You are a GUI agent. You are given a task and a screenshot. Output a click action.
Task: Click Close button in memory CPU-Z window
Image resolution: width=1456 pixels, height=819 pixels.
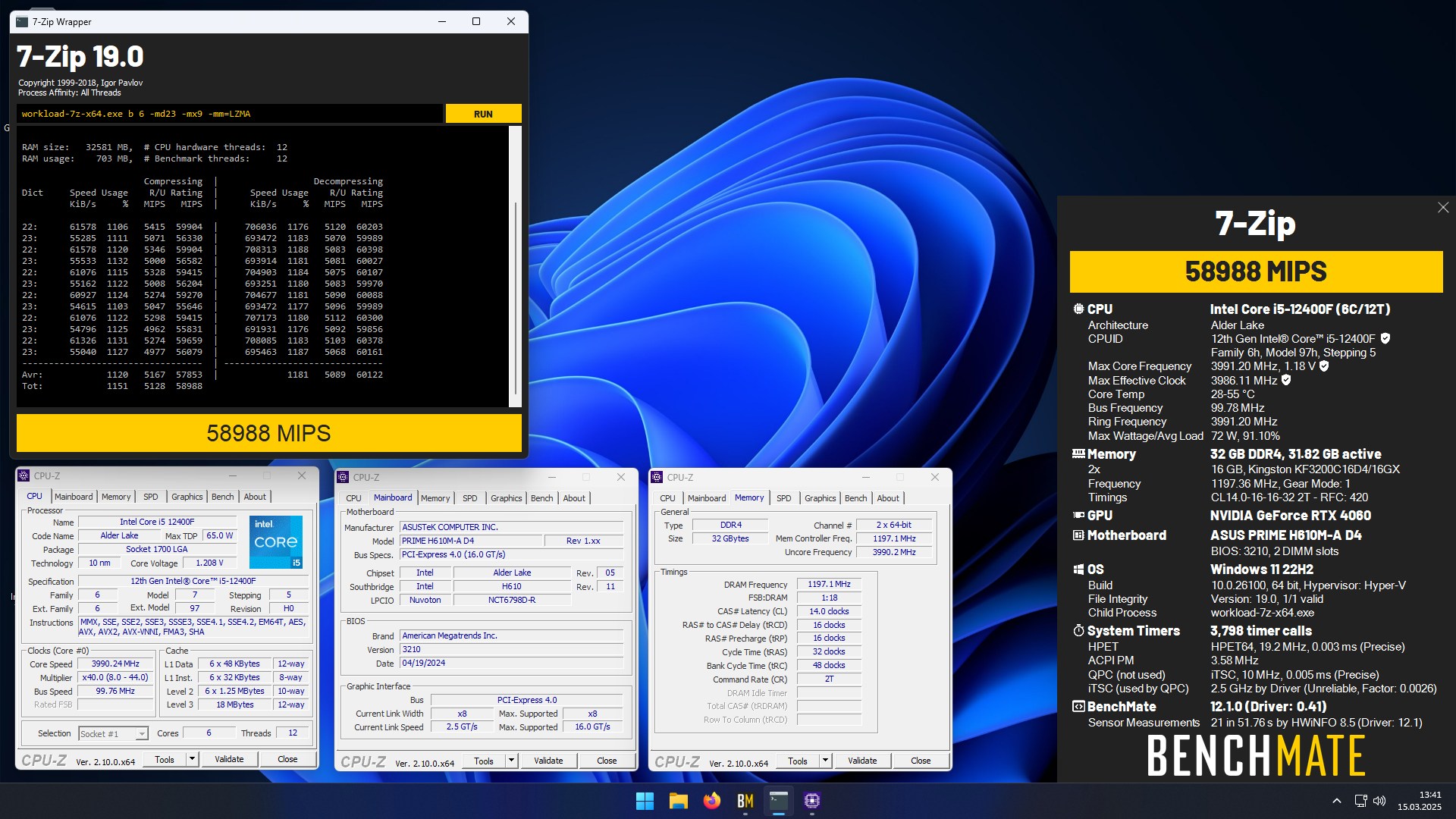point(921,761)
